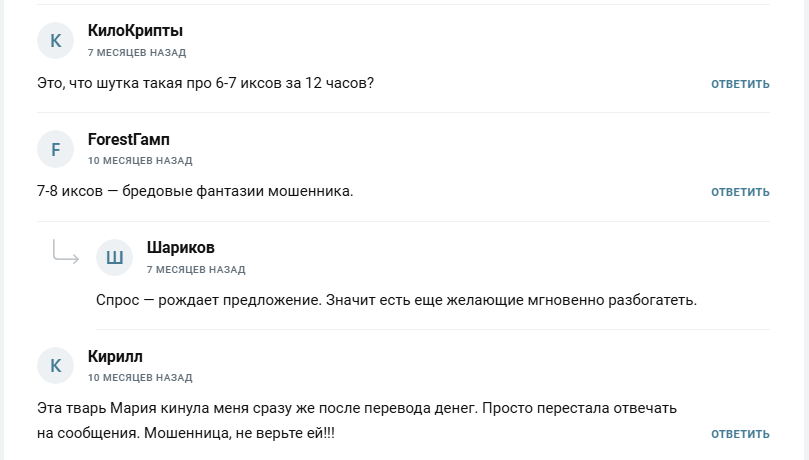809x460 pixels.
Task: Click the timestamp under ForestГамп's name
Action: [x=140, y=161]
